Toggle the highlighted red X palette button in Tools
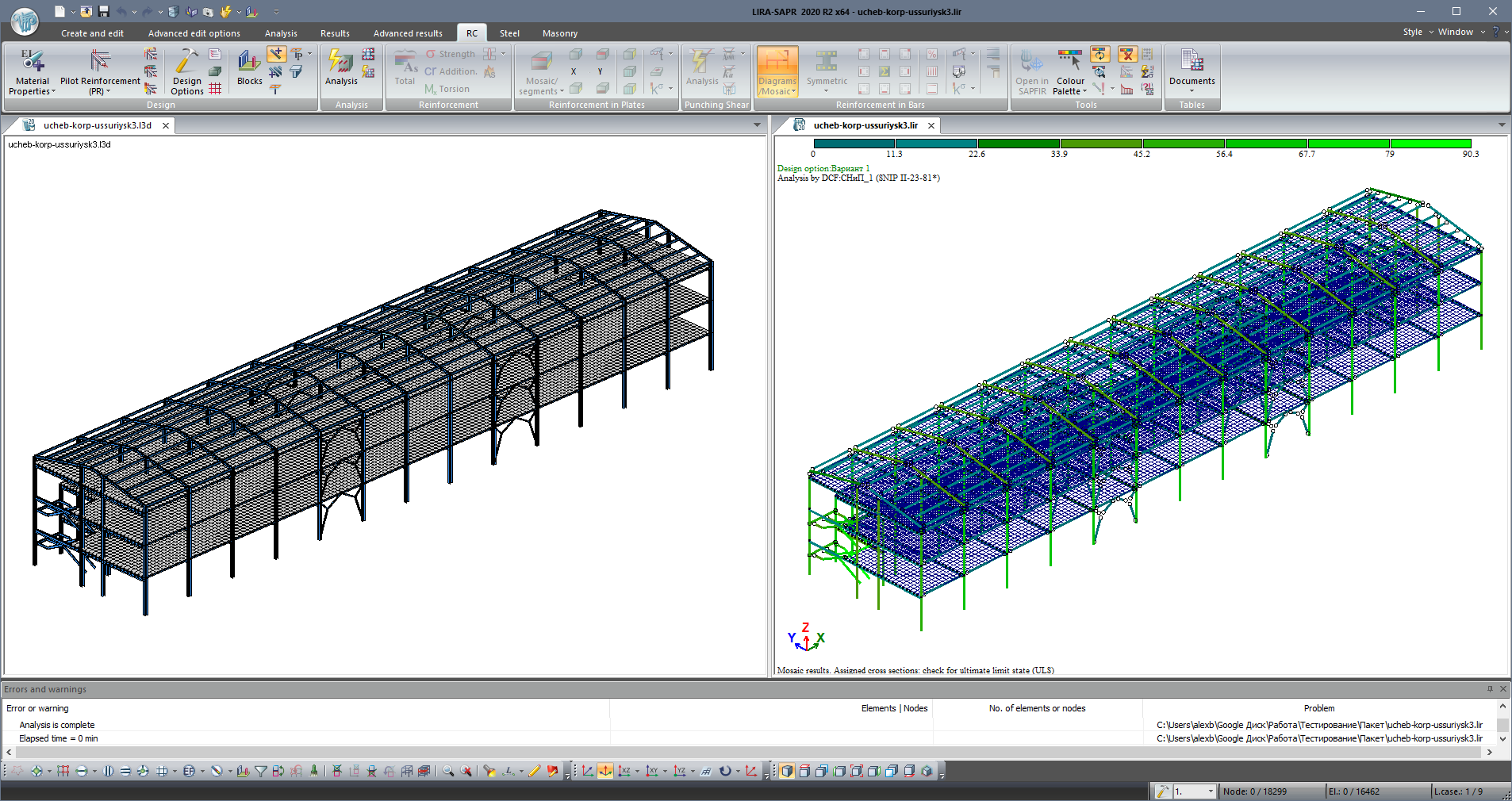This screenshot has width=1512, height=801. pyautogui.click(x=1126, y=54)
